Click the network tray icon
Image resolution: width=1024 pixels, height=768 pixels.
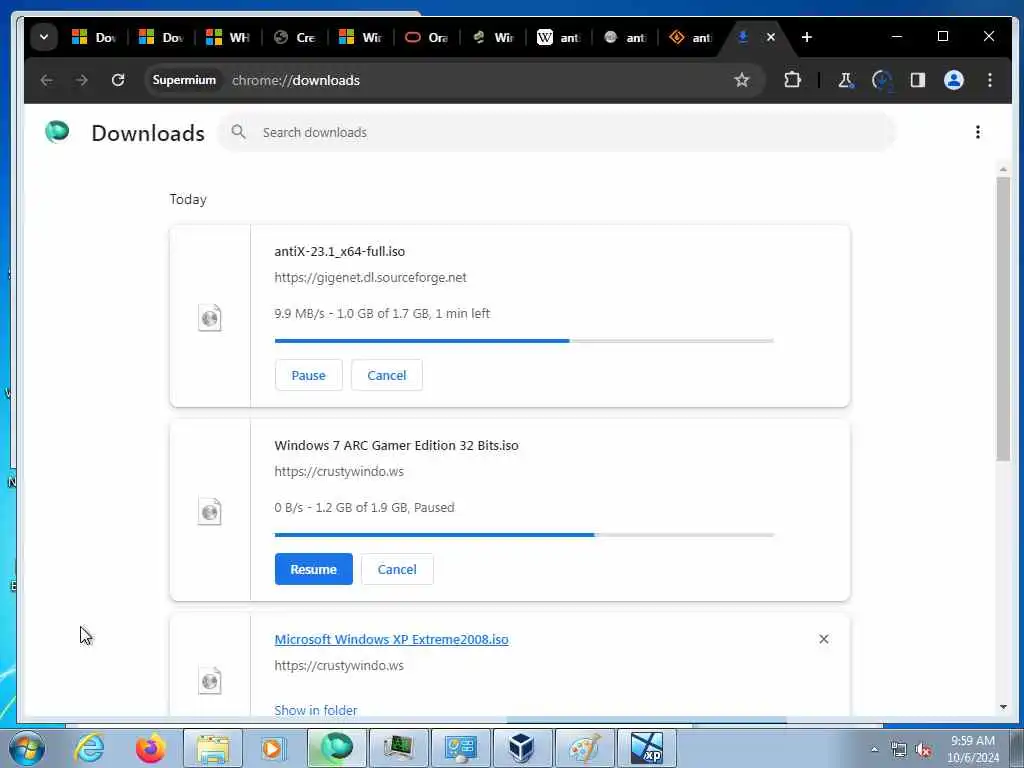click(x=899, y=750)
